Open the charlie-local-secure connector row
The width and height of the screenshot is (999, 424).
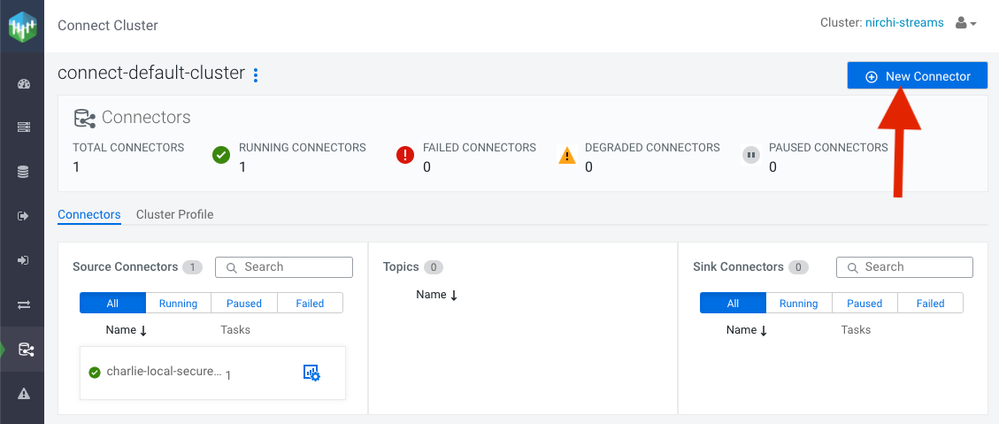click(213, 373)
